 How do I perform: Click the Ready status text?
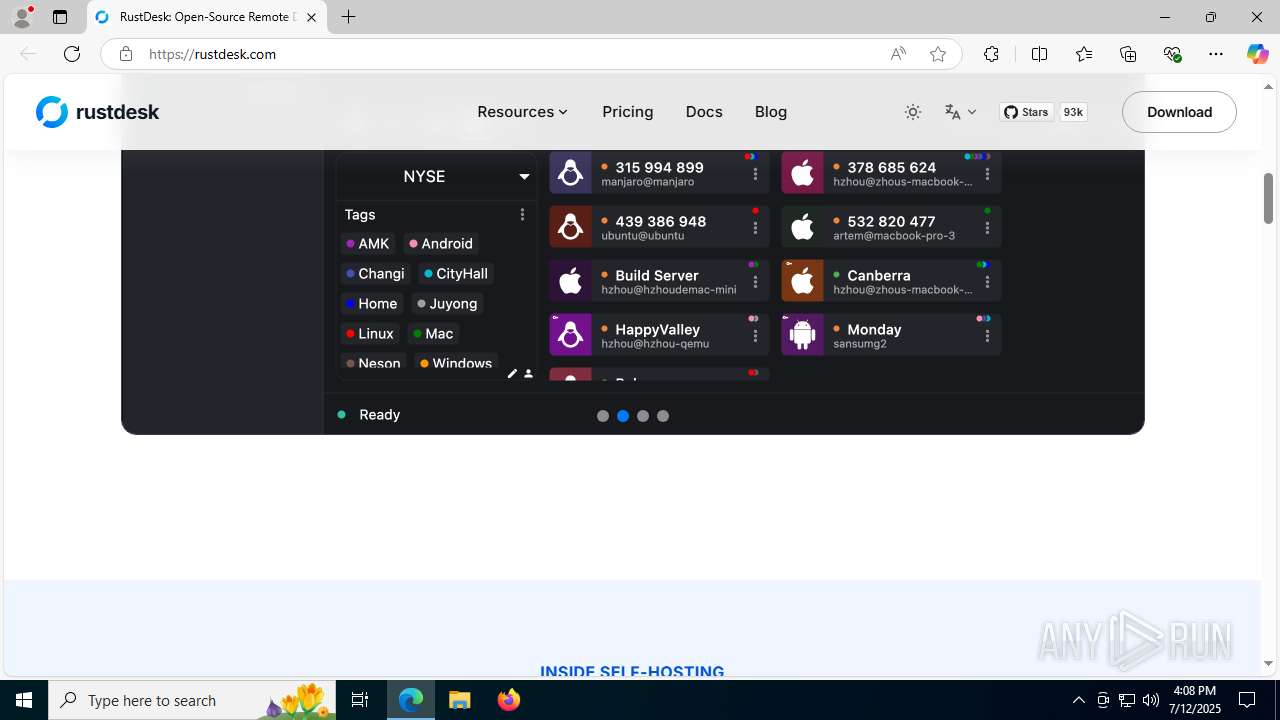[x=380, y=414]
